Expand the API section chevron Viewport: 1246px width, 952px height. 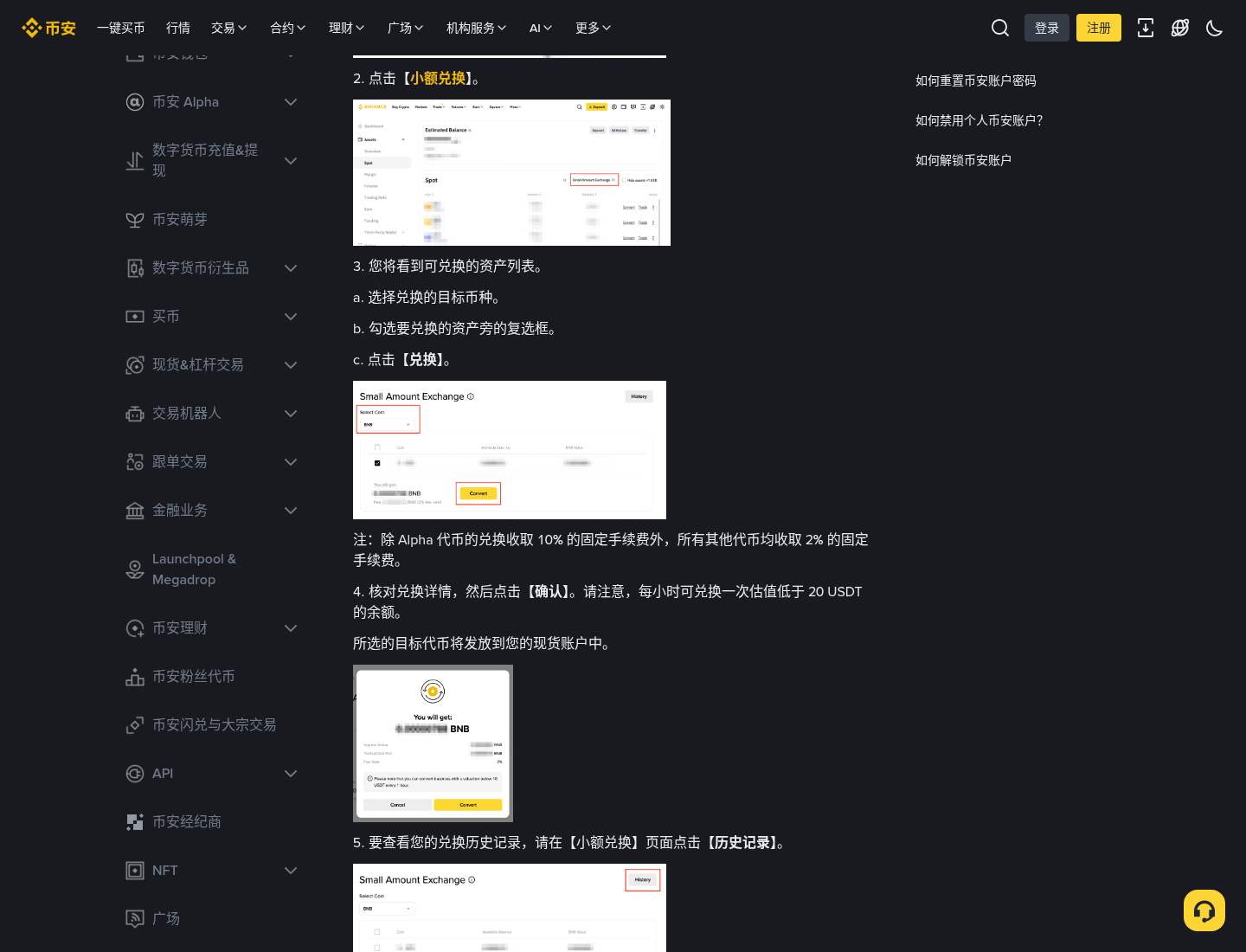coord(291,774)
